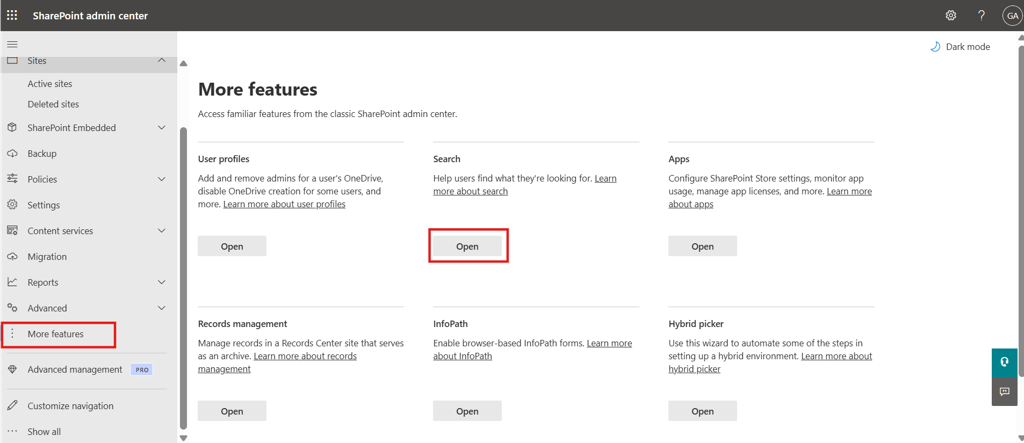Follow Learn more about InfoPath link
The height and width of the screenshot is (443, 1024).
coord(462,356)
